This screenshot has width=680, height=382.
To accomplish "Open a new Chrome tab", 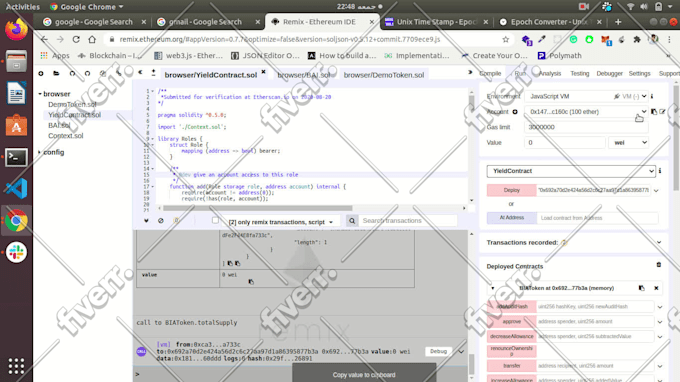I will (618, 22).
